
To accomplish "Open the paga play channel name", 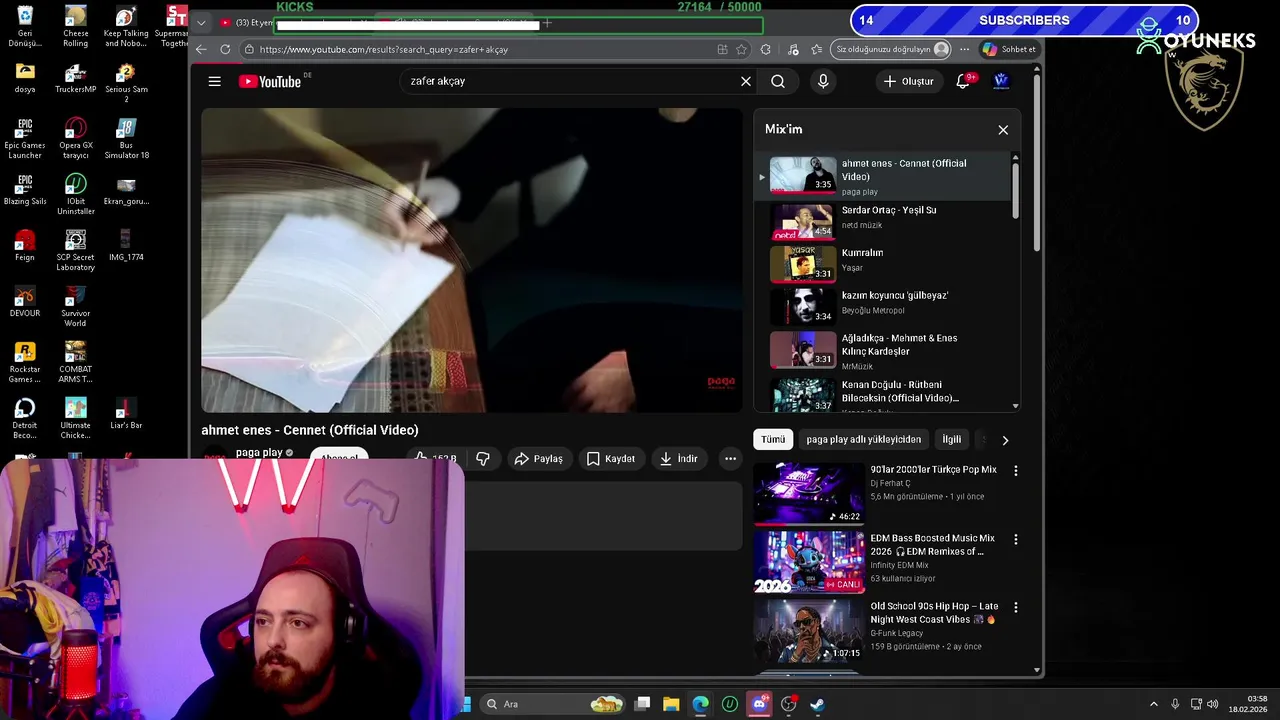I will click(259, 452).
